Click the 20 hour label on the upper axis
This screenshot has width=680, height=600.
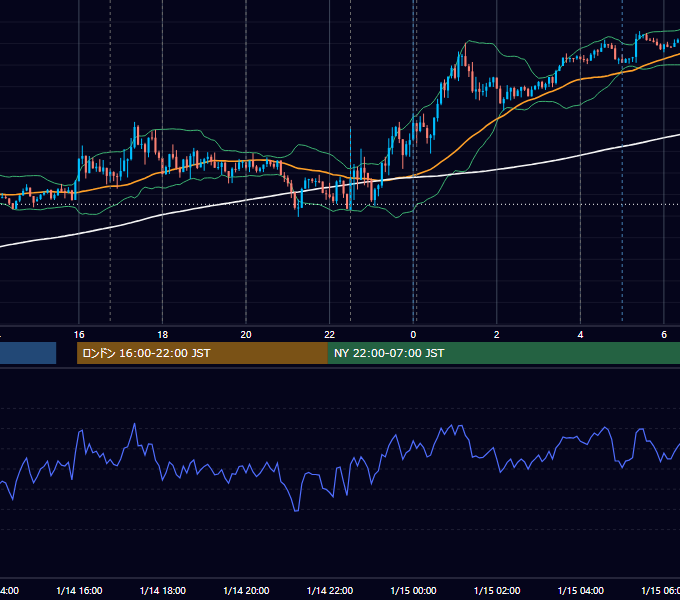[x=246, y=335]
